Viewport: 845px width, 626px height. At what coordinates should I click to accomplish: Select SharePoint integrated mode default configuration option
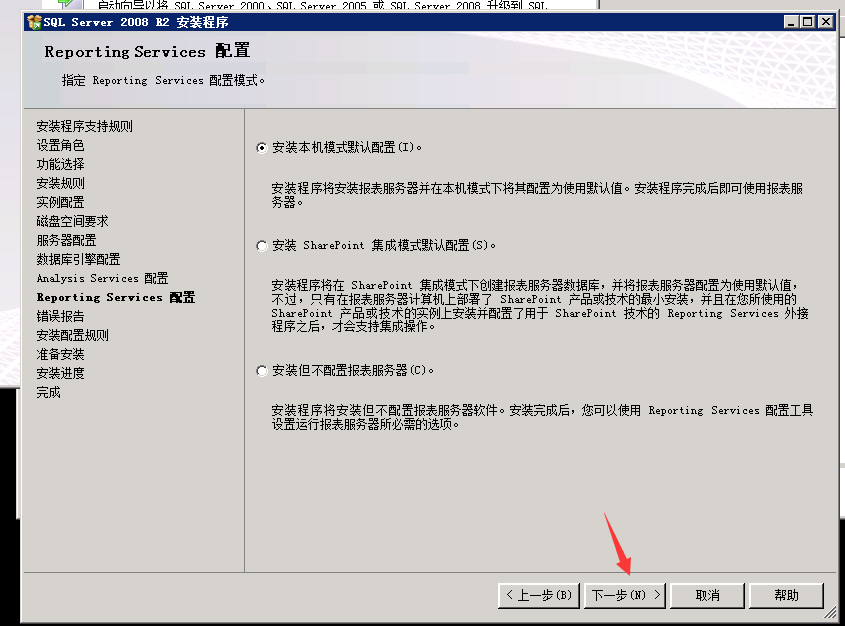coord(262,246)
